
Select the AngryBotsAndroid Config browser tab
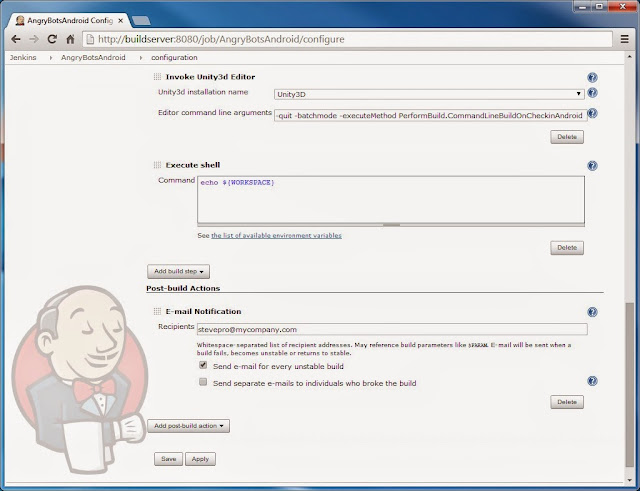pos(69,20)
